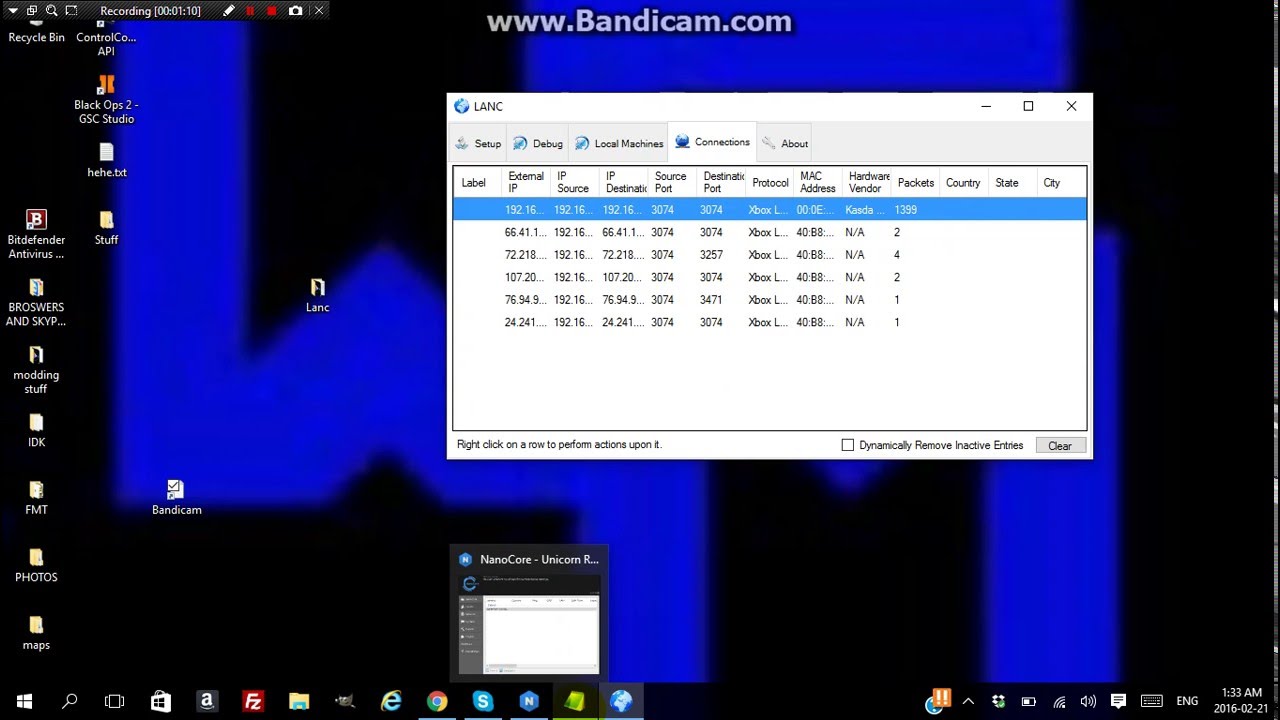Open the FMT folder on desktop
1280x720 pixels.
(36, 497)
